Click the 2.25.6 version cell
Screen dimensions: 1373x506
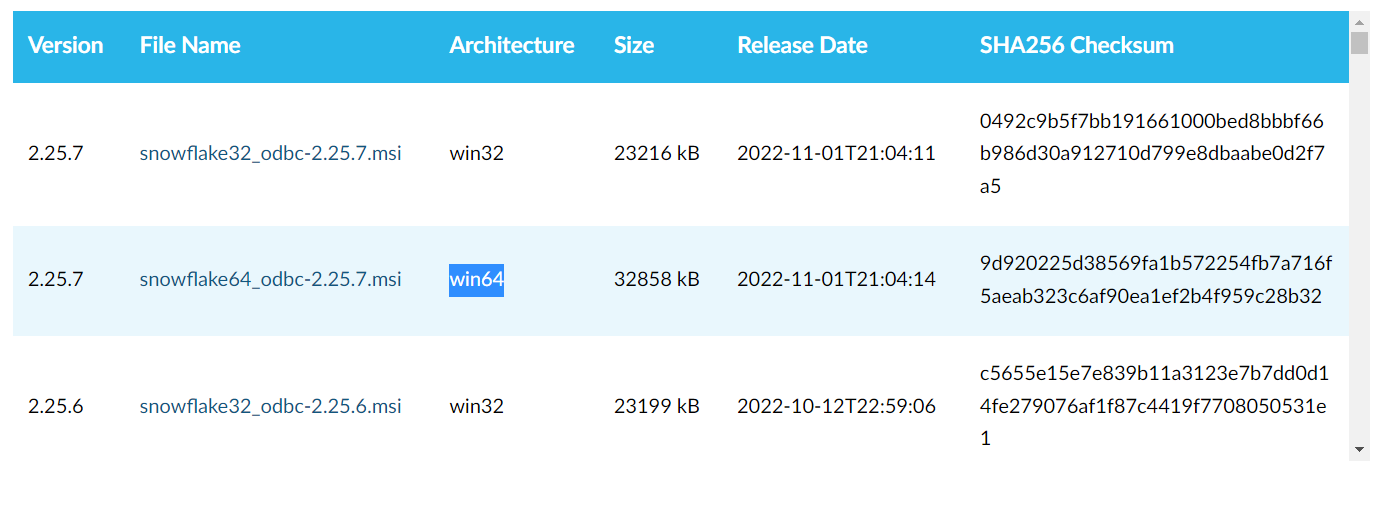pos(56,406)
